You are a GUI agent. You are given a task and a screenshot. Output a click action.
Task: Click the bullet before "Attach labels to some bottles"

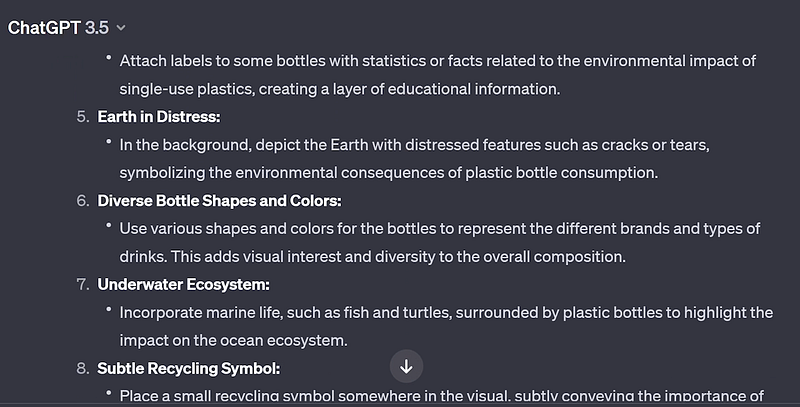click(x=109, y=58)
